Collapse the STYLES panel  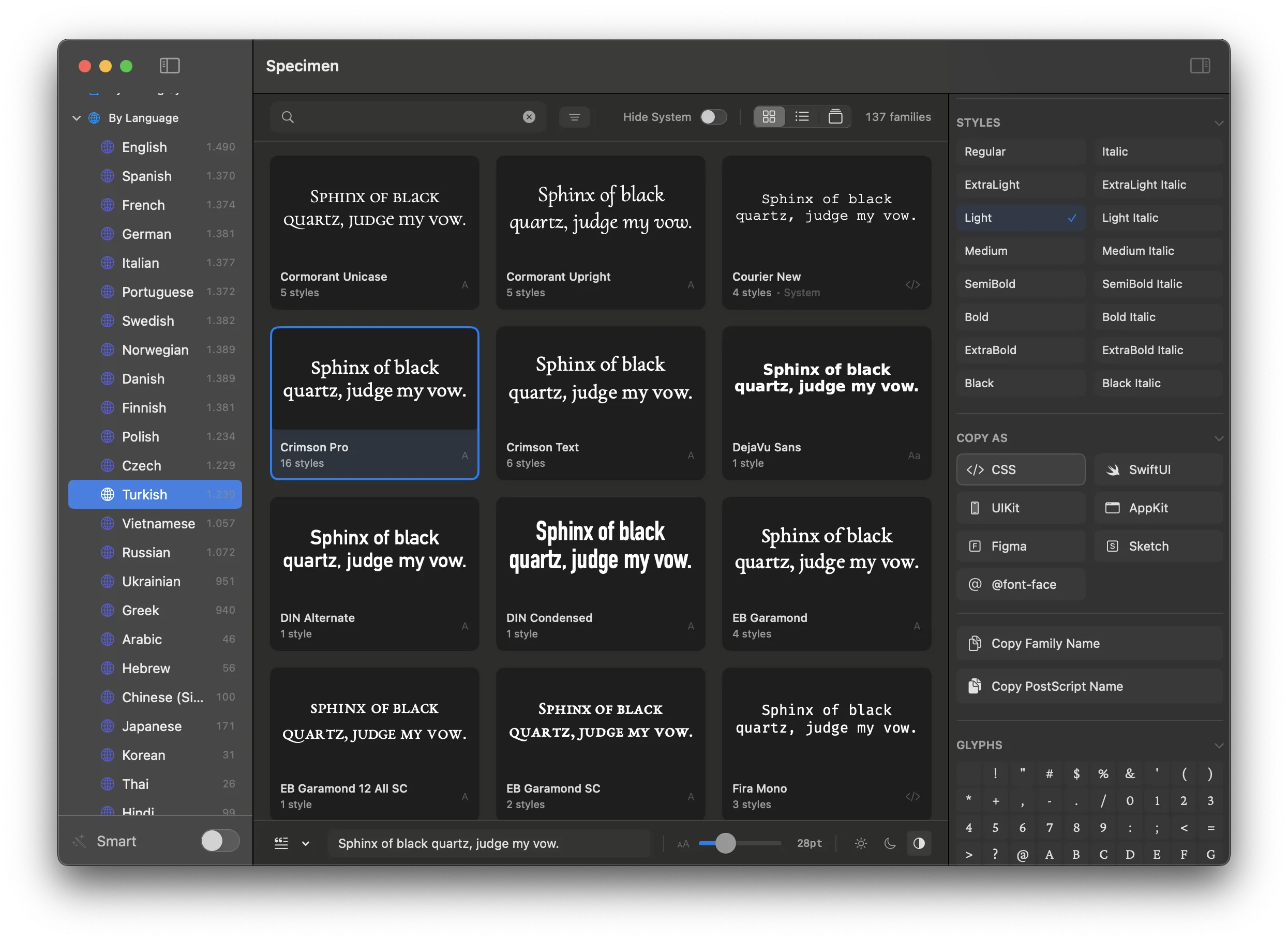tap(1220, 122)
